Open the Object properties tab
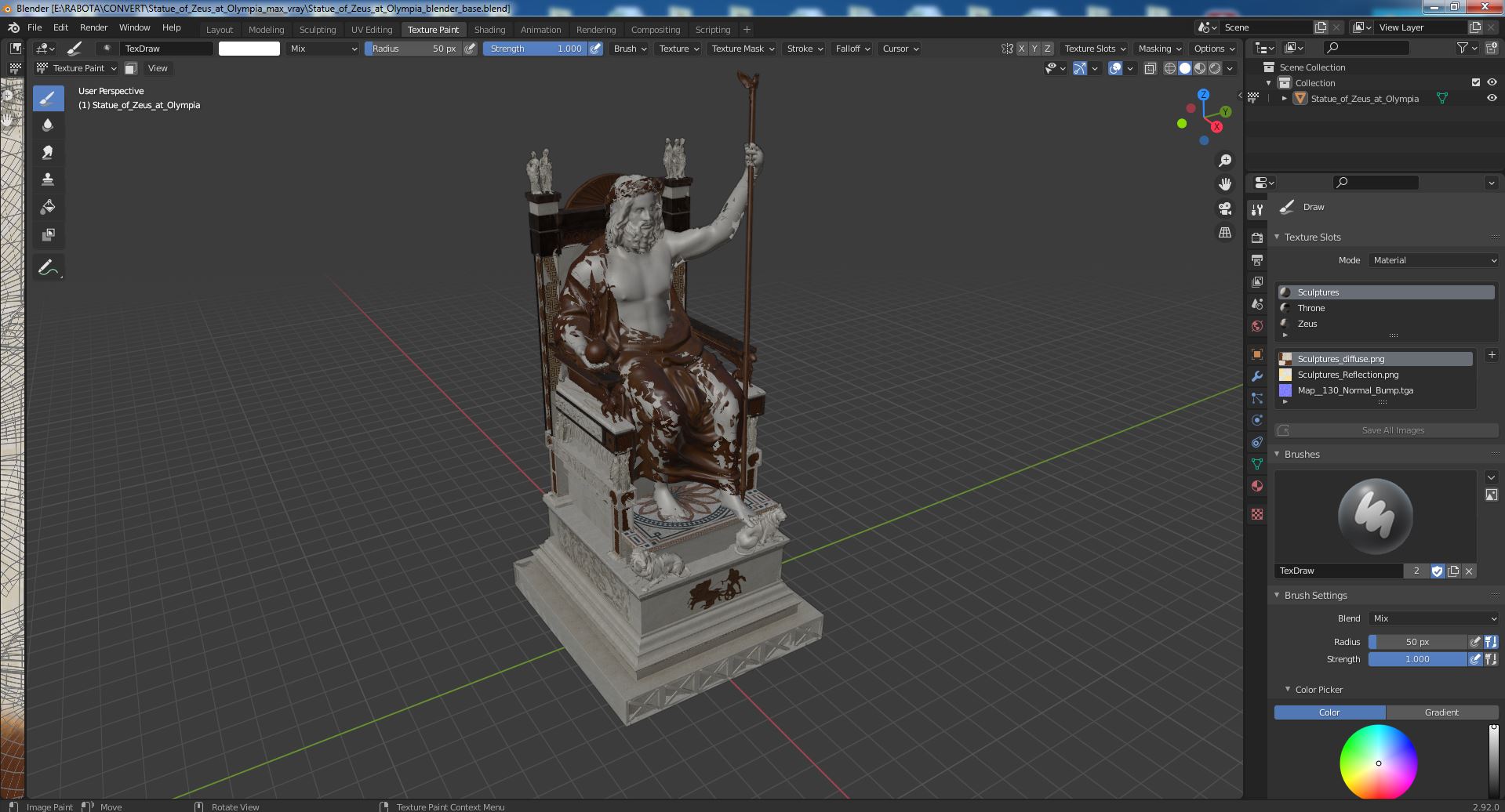The height and width of the screenshot is (812, 1505). 1257,354
